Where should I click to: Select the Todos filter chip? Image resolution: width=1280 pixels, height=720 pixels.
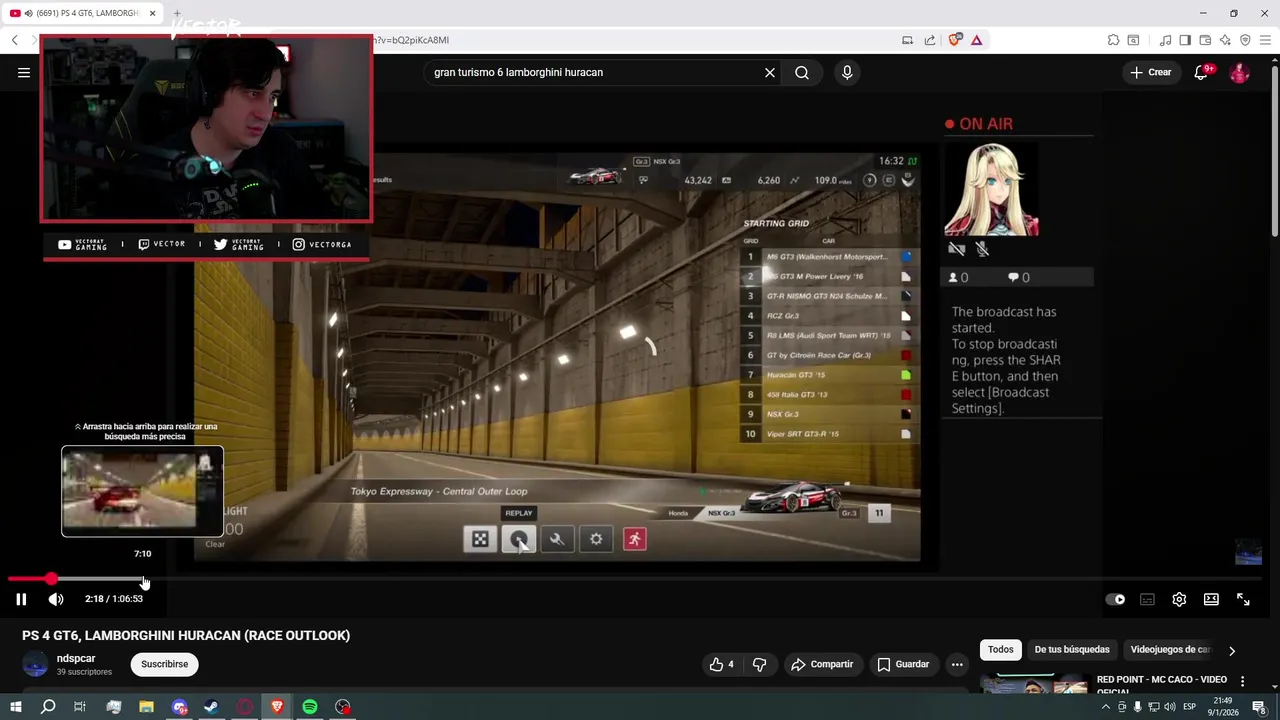click(x=1000, y=650)
